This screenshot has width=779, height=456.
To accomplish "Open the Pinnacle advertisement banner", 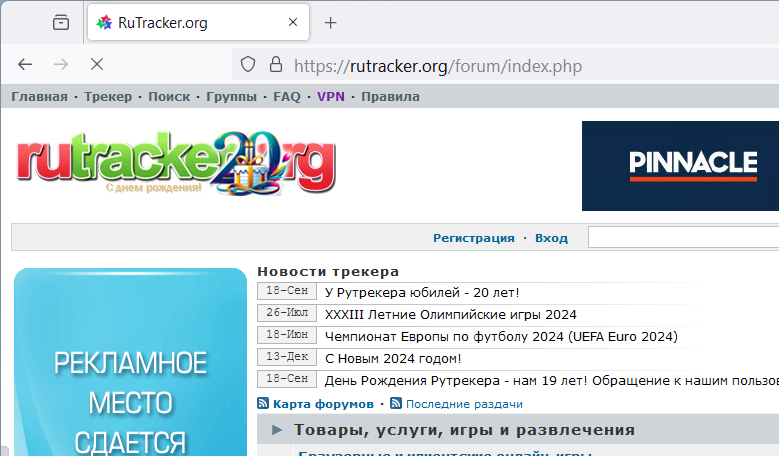I will [x=680, y=166].
